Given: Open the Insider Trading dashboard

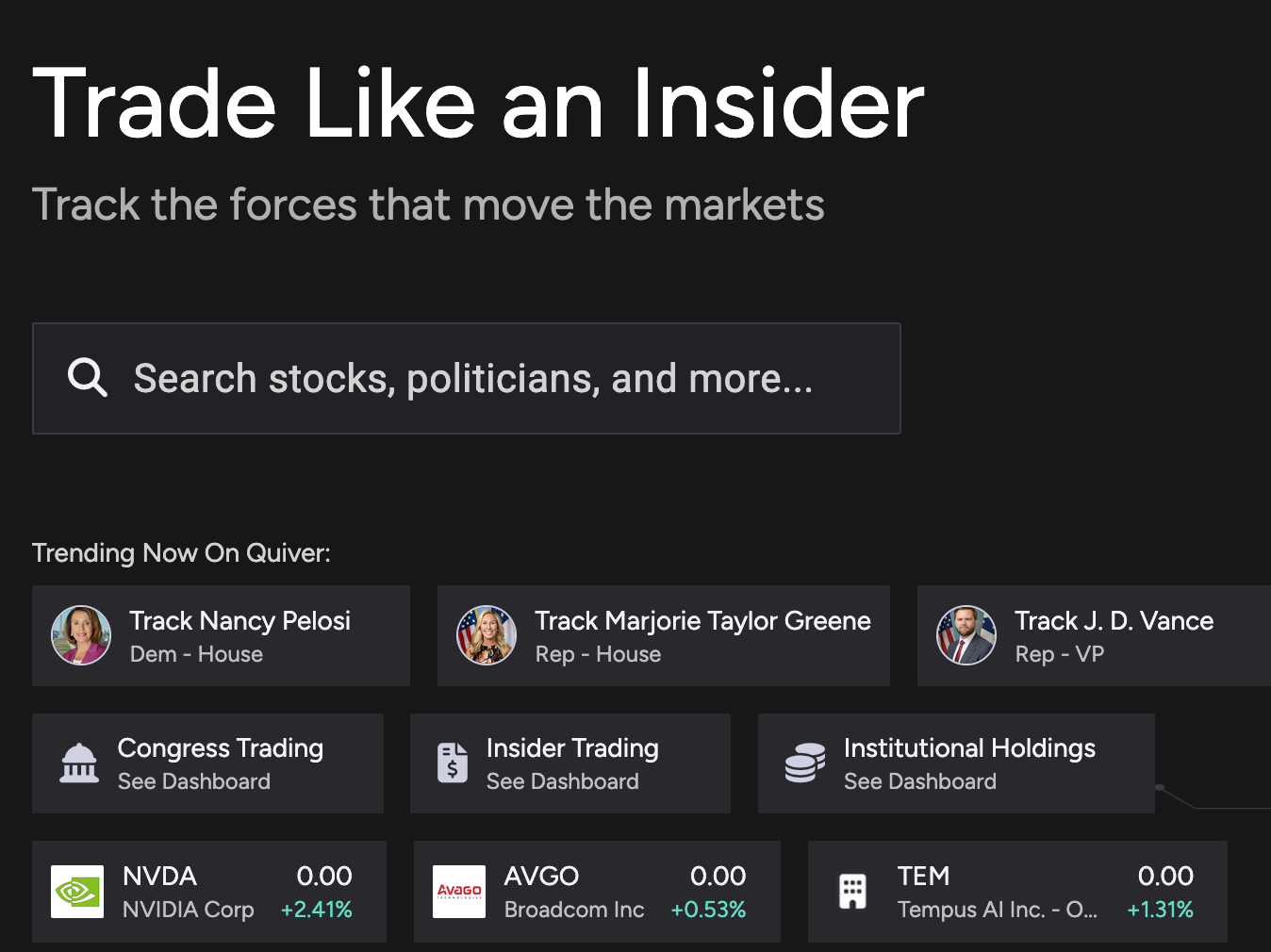Looking at the screenshot, I should [570, 763].
